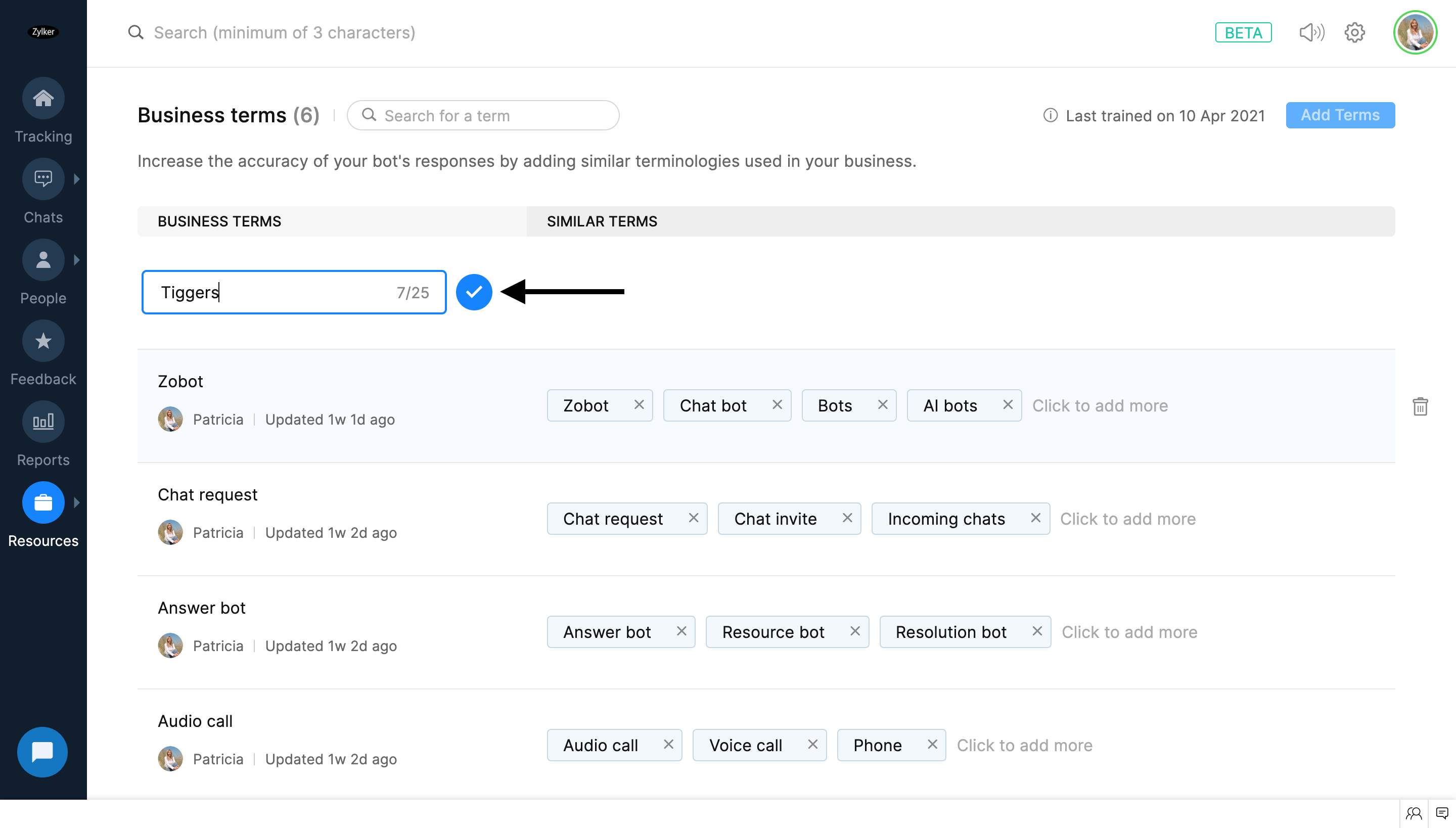Open the user profile avatar

click(x=1415, y=32)
